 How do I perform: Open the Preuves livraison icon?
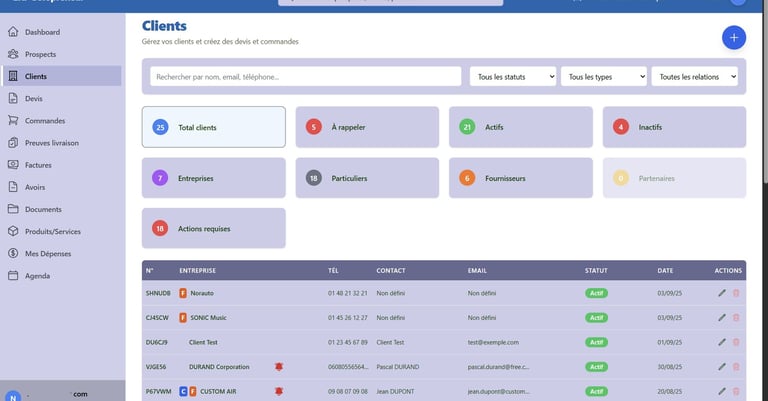point(13,142)
